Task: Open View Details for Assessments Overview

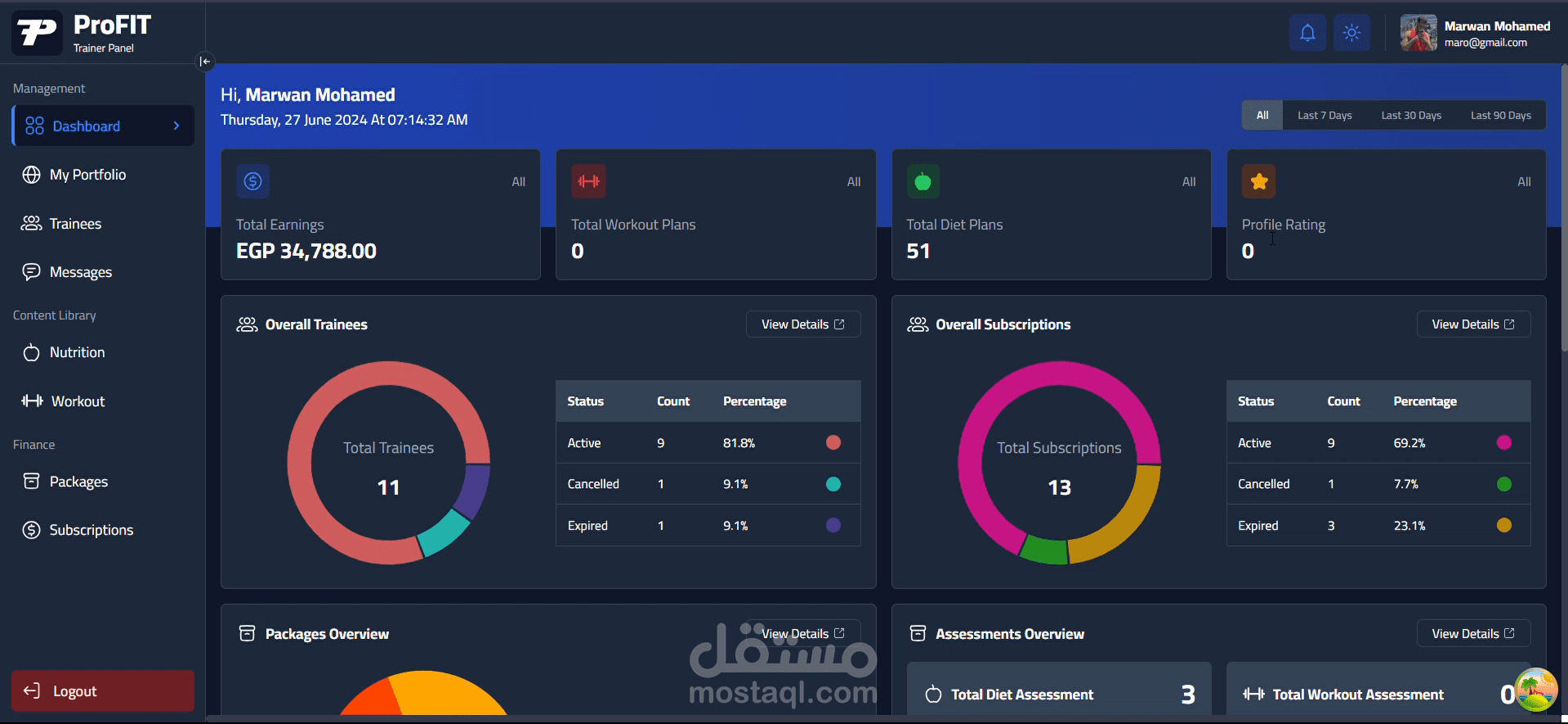Action: coord(1473,633)
